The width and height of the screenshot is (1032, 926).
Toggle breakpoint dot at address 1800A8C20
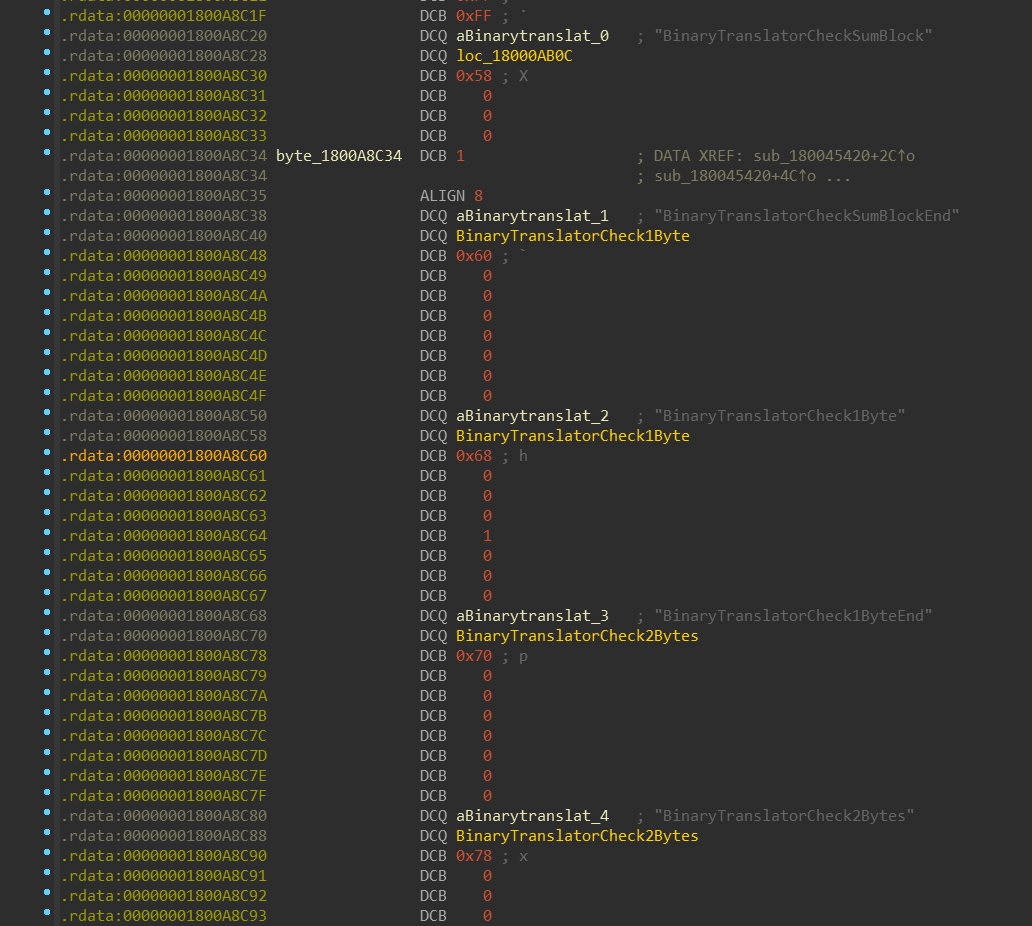(47, 32)
